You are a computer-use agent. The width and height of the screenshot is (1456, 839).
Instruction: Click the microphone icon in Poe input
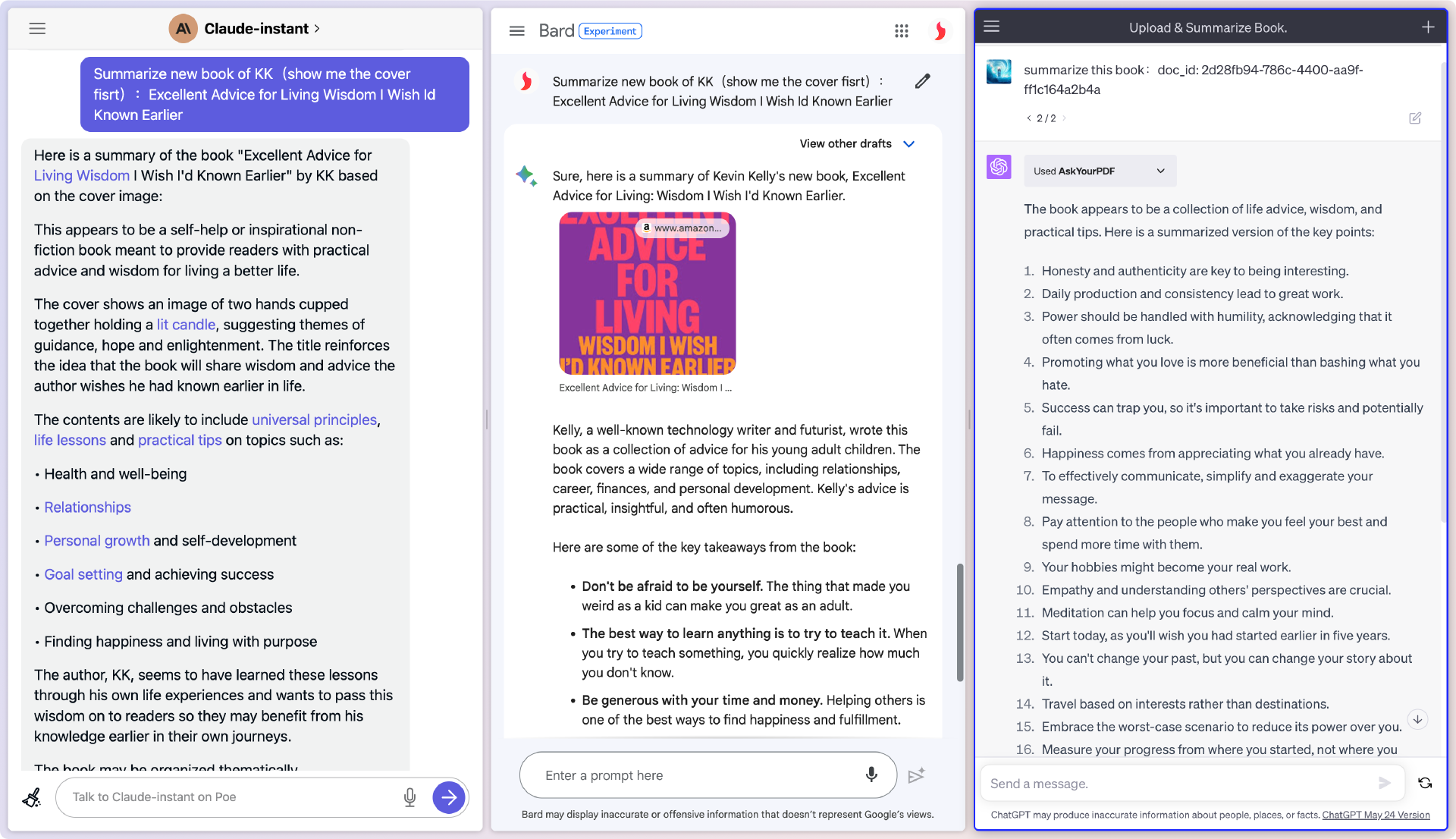(409, 797)
